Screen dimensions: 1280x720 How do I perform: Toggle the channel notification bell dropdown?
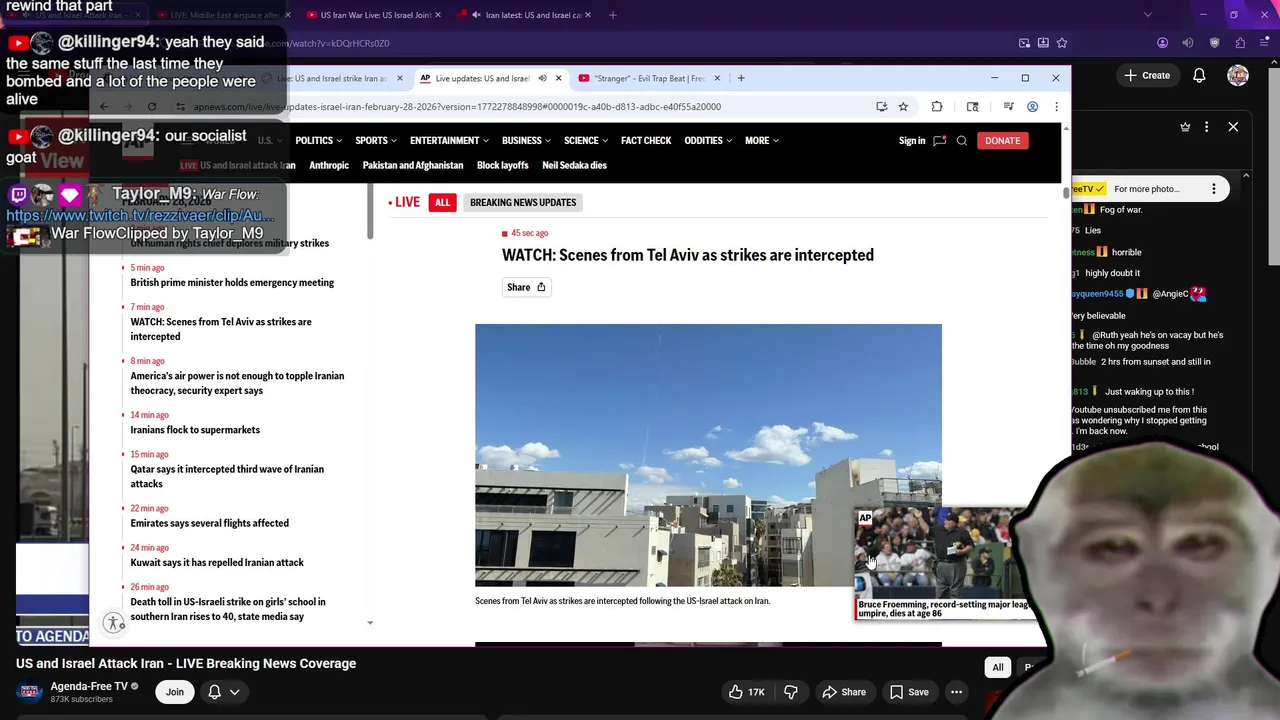[x=223, y=692]
